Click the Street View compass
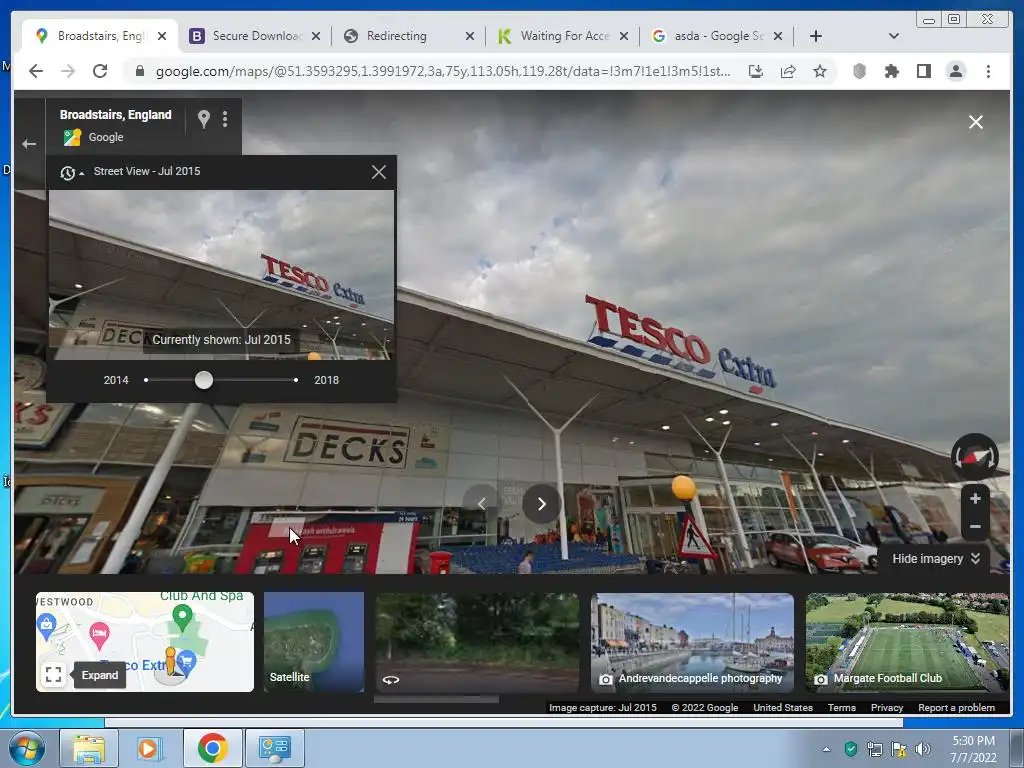1024x768 pixels. [974, 456]
